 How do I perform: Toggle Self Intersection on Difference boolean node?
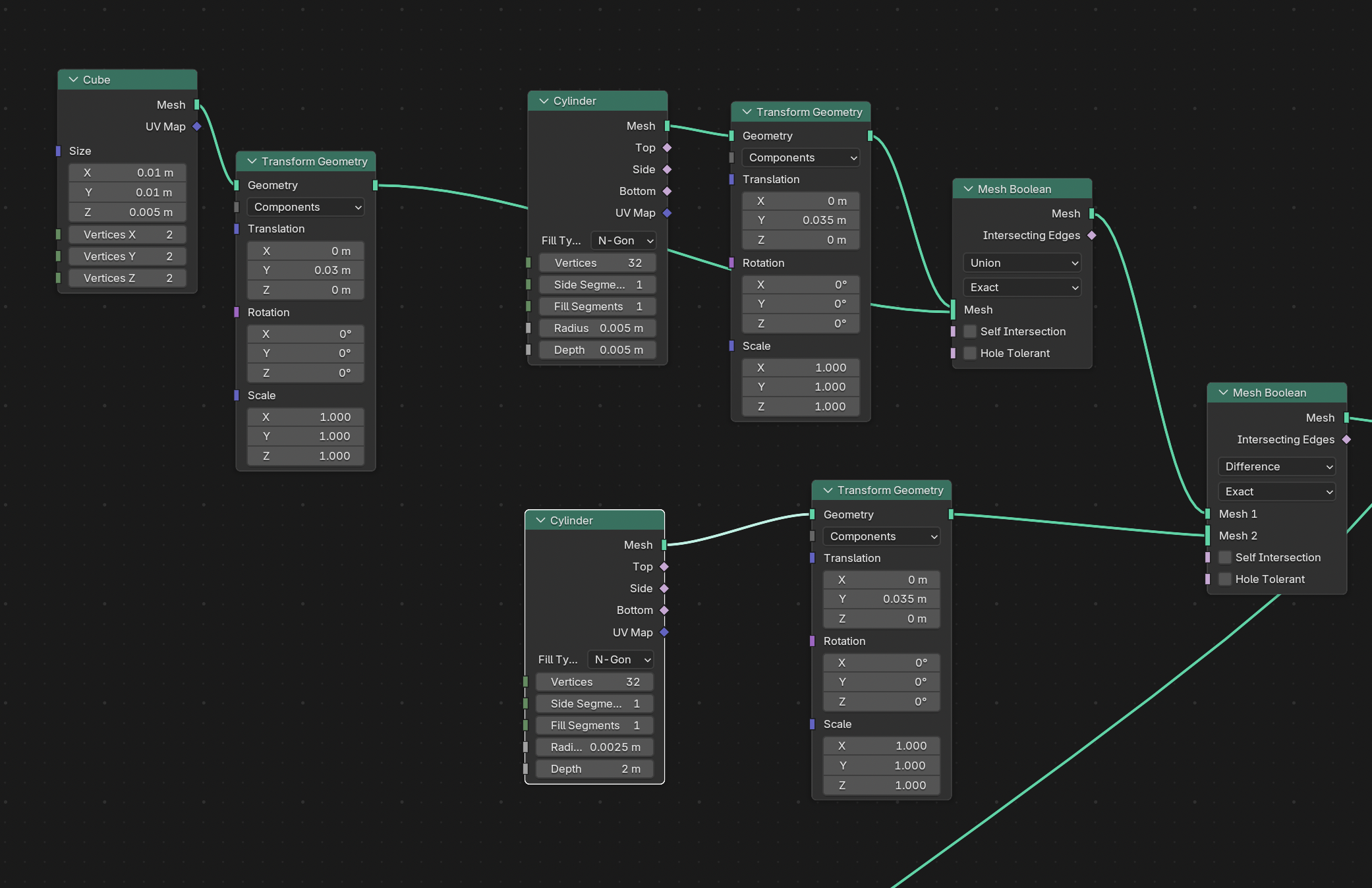(x=1225, y=557)
